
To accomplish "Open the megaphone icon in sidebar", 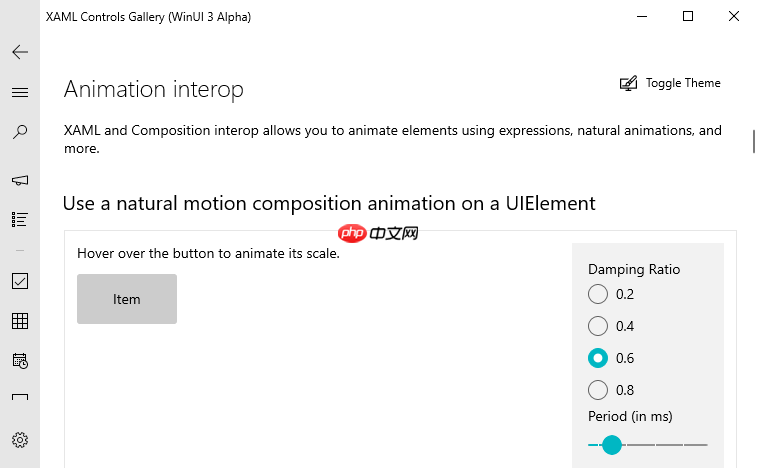I will tap(20, 180).
